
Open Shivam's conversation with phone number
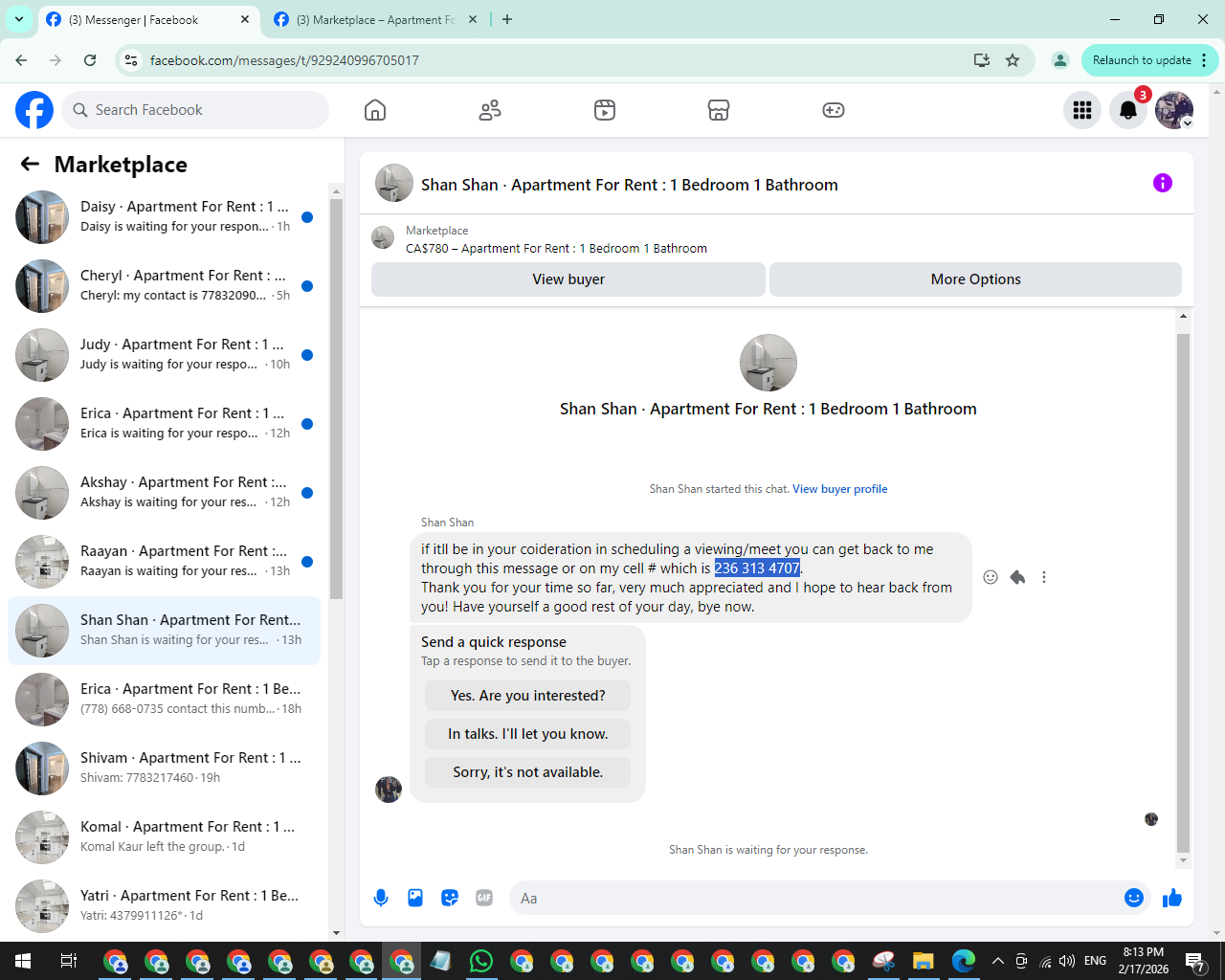(x=164, y=768)
